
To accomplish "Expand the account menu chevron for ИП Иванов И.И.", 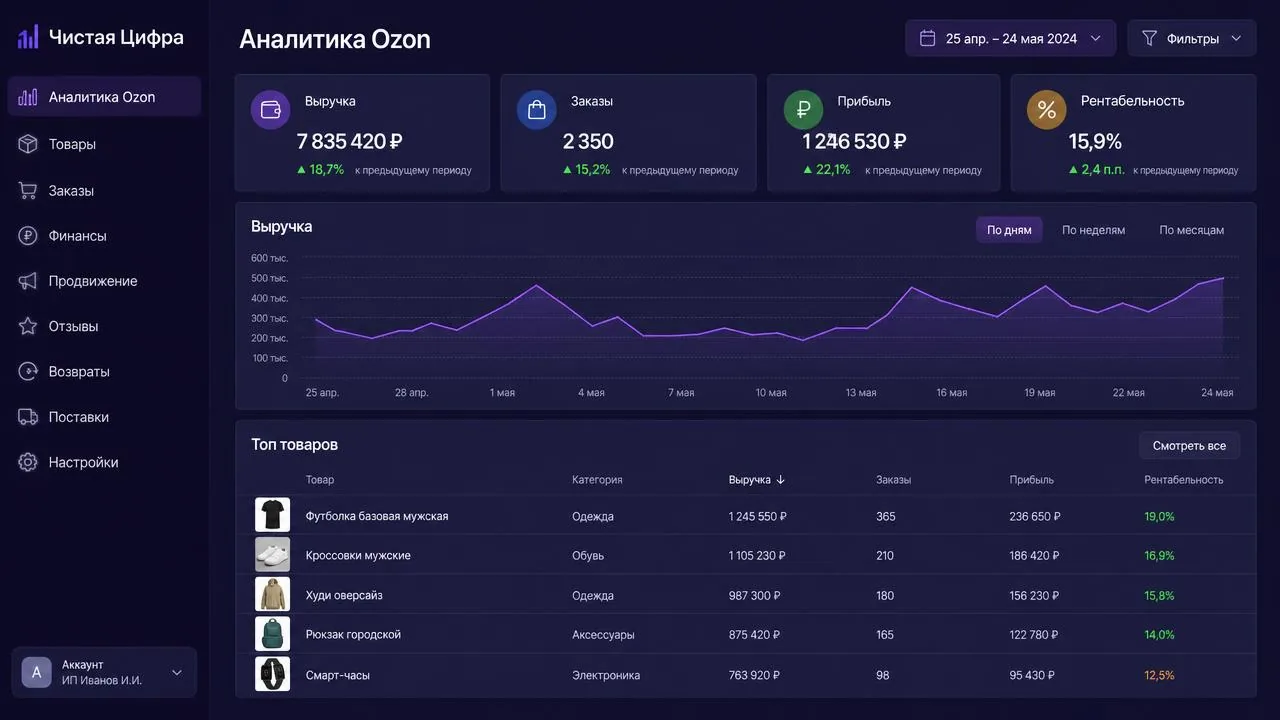I will tap(177, 672).
